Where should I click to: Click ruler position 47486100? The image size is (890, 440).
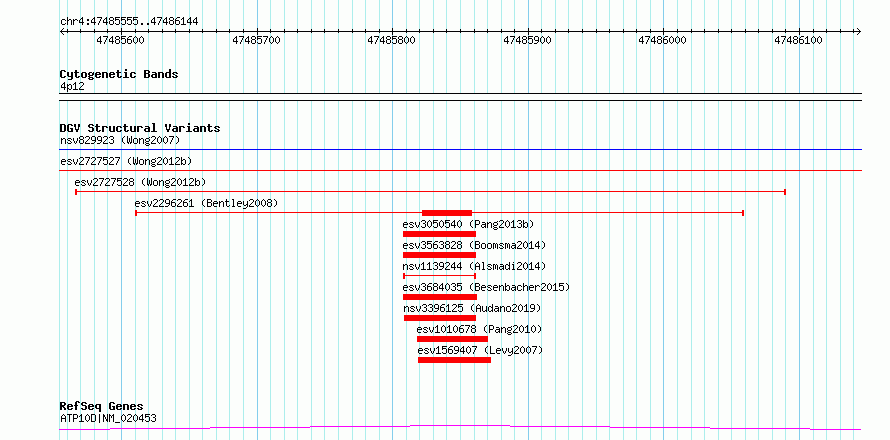(x=798, y=40)
